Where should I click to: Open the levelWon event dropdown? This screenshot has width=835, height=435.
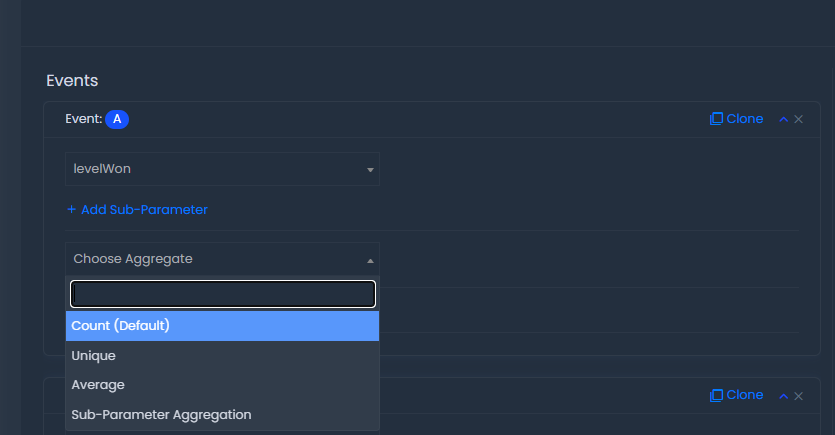222,169
